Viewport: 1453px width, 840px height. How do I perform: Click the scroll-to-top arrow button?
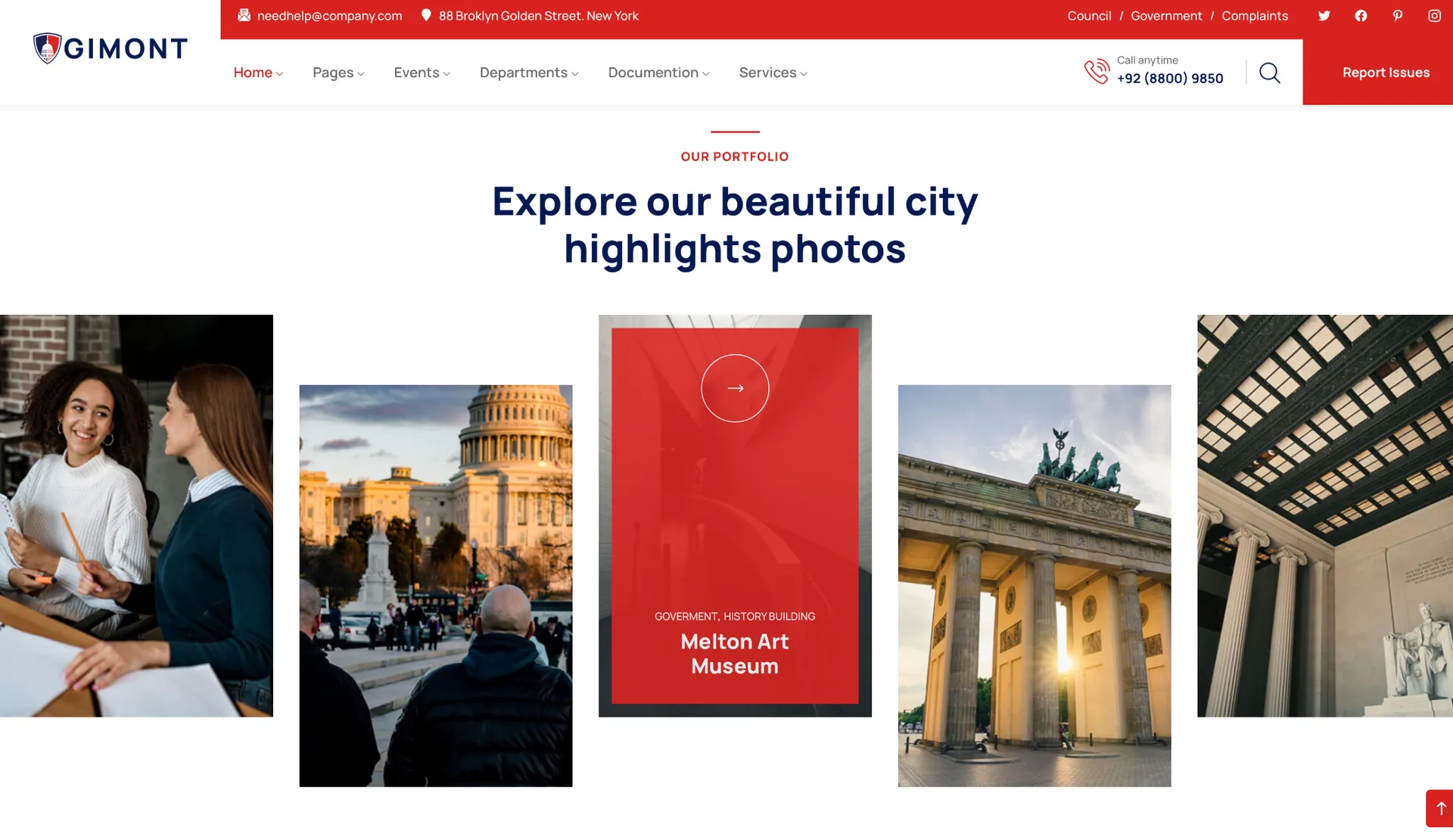pyautogui.click(x=1440, y=808)
